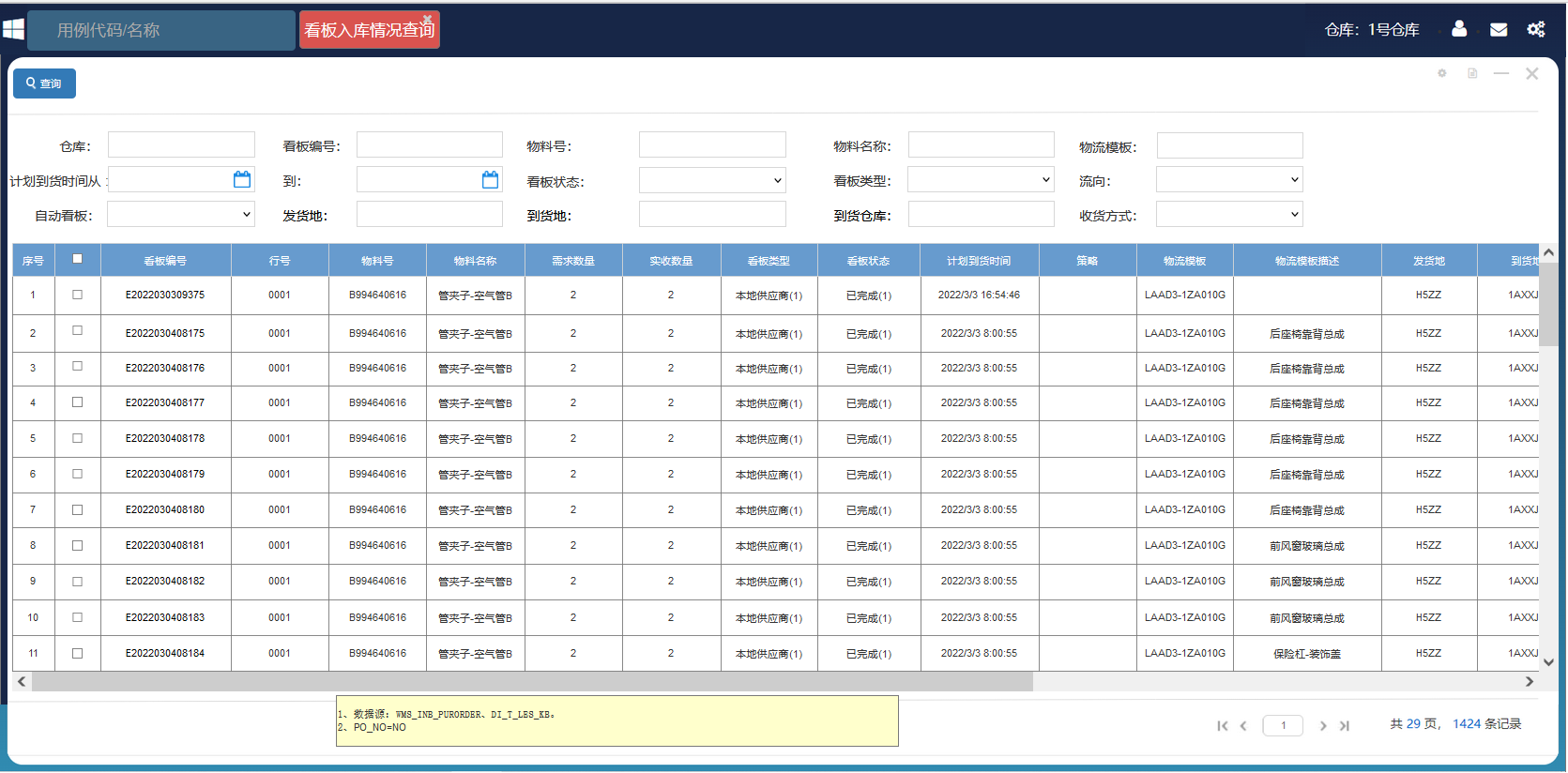Viewport: 1568px width, 773px height.
Task: Focus the 用例代码/名称 search box
Action: [x=161, y=30]
